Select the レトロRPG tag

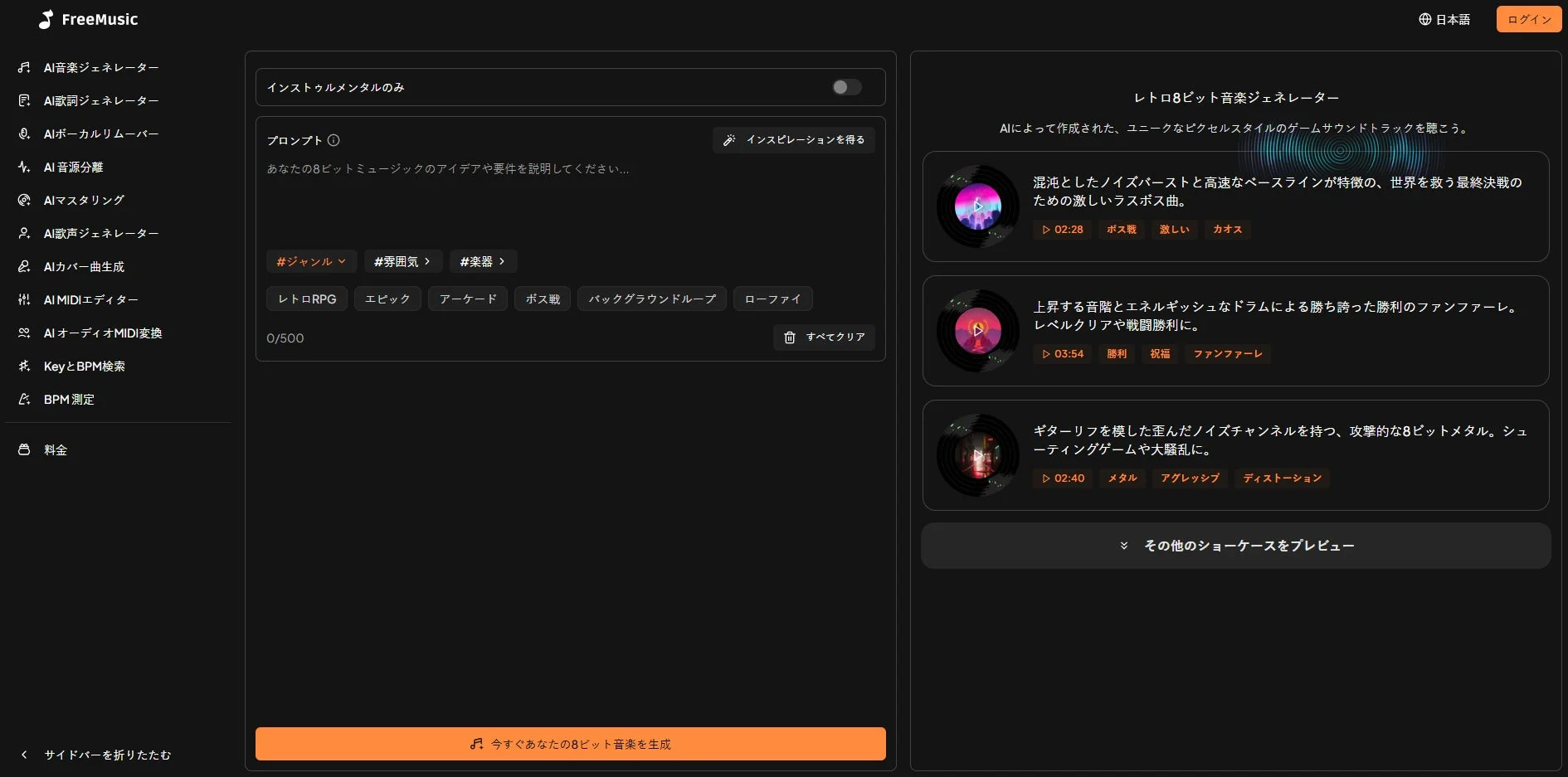click(x=306, y=299)
